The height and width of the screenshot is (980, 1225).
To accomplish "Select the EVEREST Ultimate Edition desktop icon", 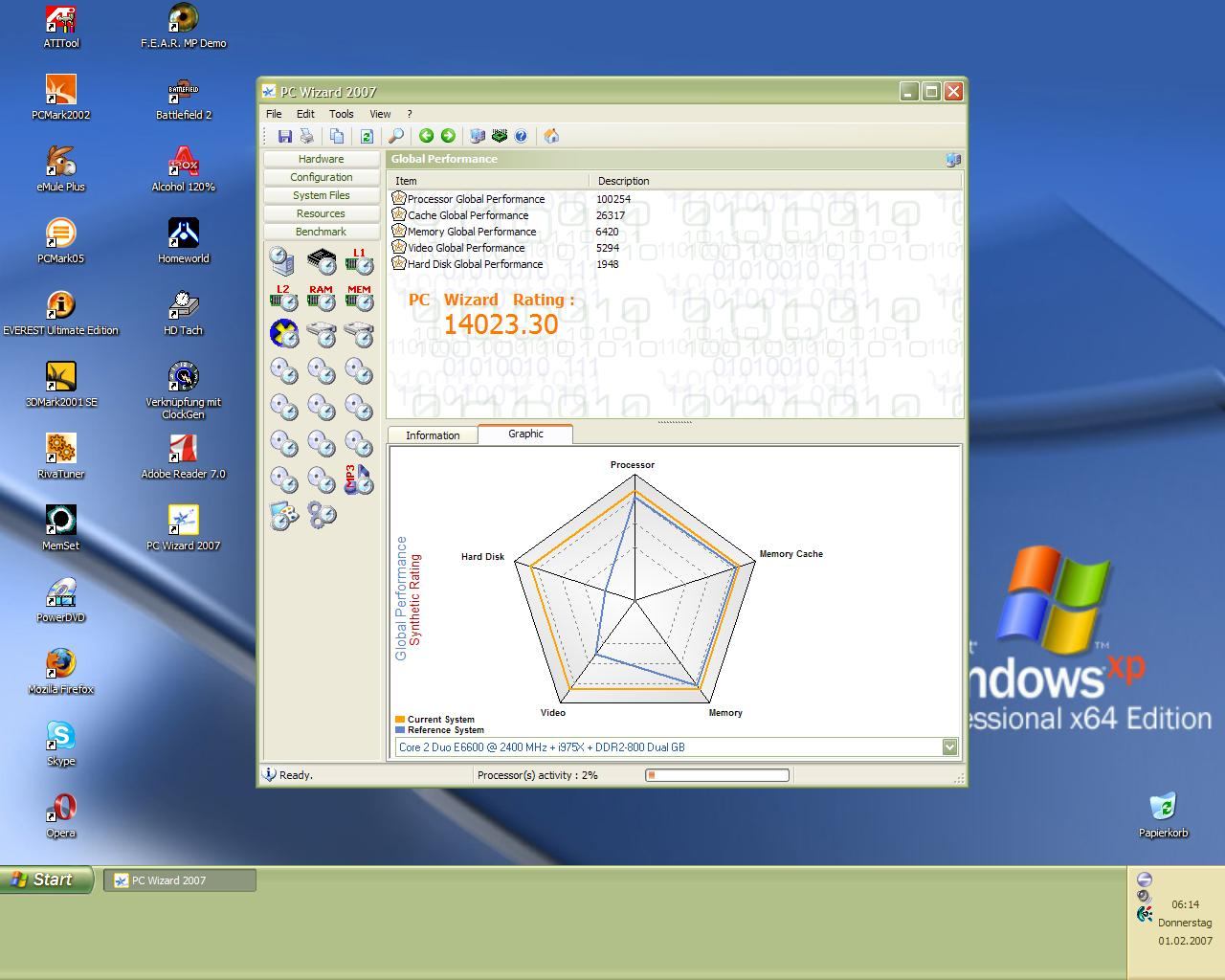I will 61,314.
